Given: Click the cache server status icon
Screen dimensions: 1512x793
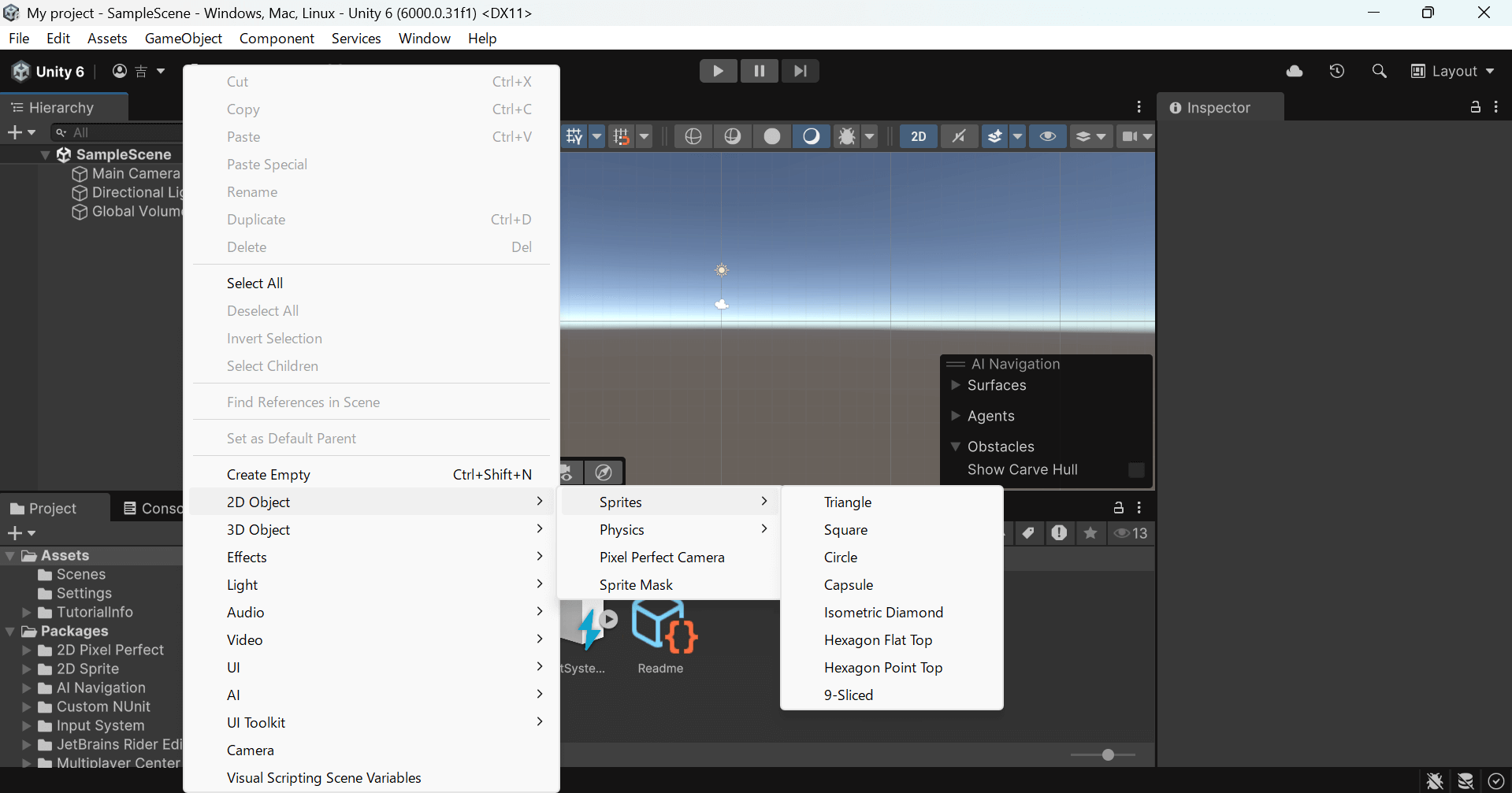Looking at the screenshot, I should (x=1466, y=780).
